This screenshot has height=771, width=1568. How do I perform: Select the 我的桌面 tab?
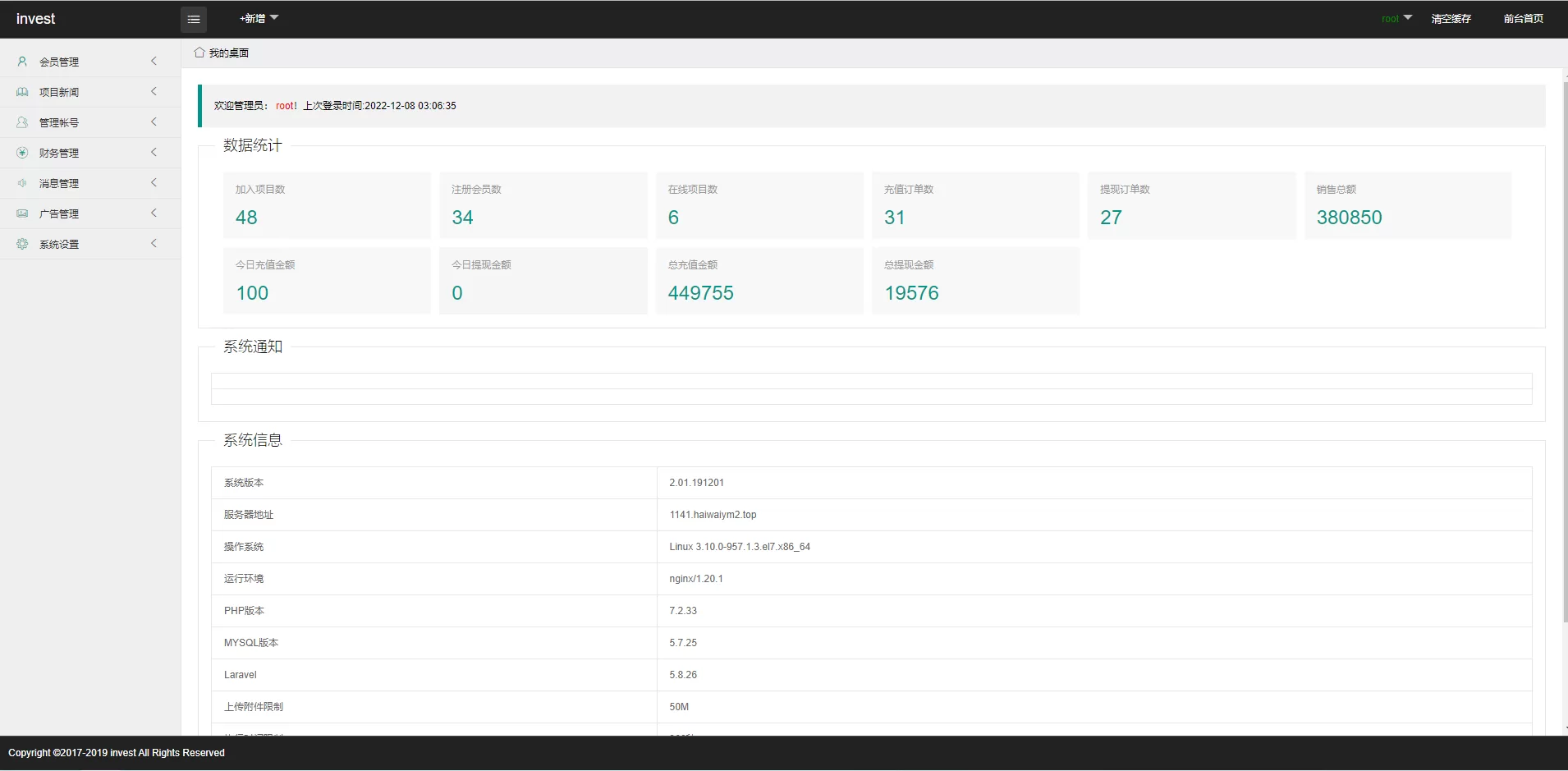tap(228, 53)
